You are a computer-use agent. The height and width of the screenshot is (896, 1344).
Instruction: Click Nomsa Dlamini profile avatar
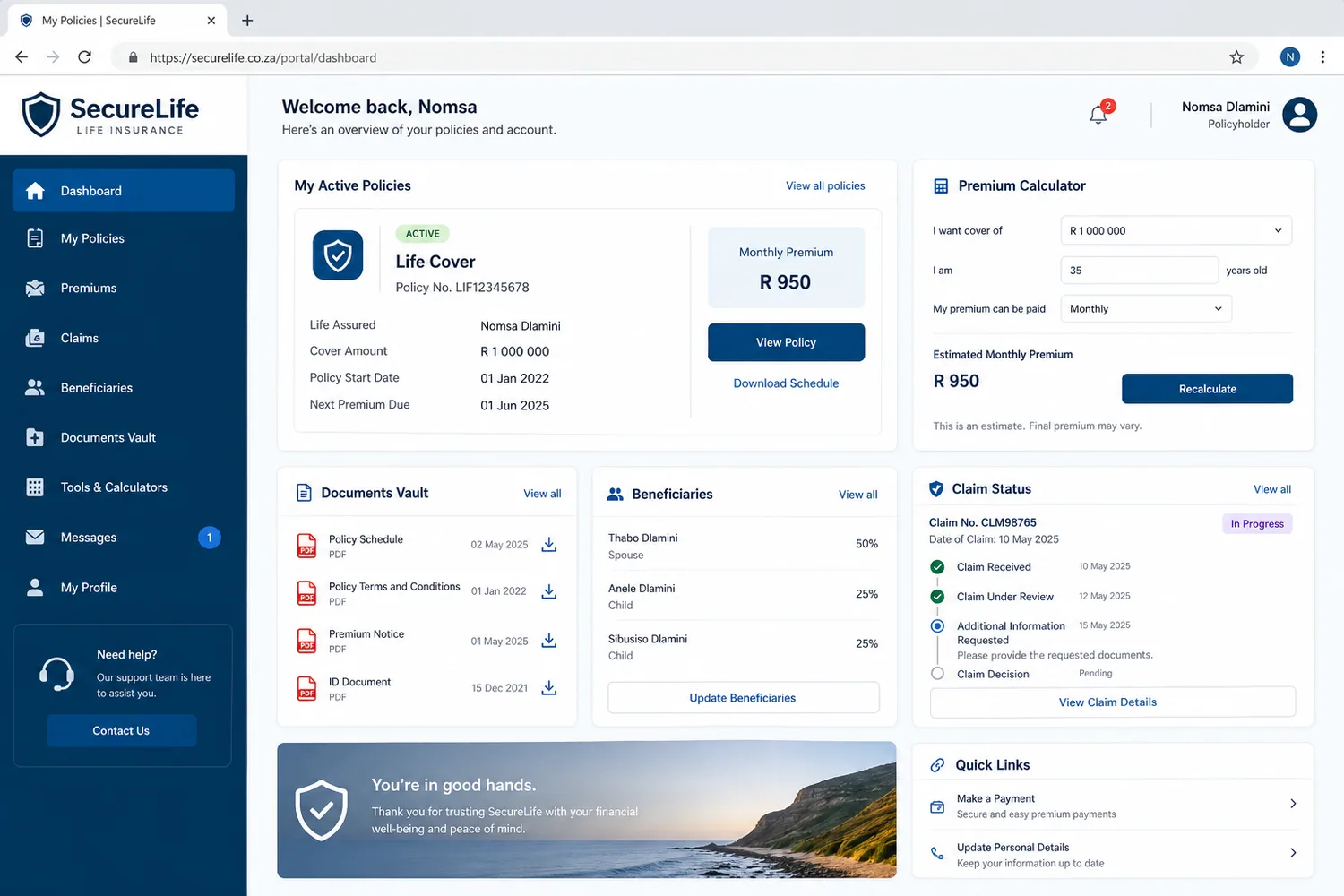(x=1299, y=115)
